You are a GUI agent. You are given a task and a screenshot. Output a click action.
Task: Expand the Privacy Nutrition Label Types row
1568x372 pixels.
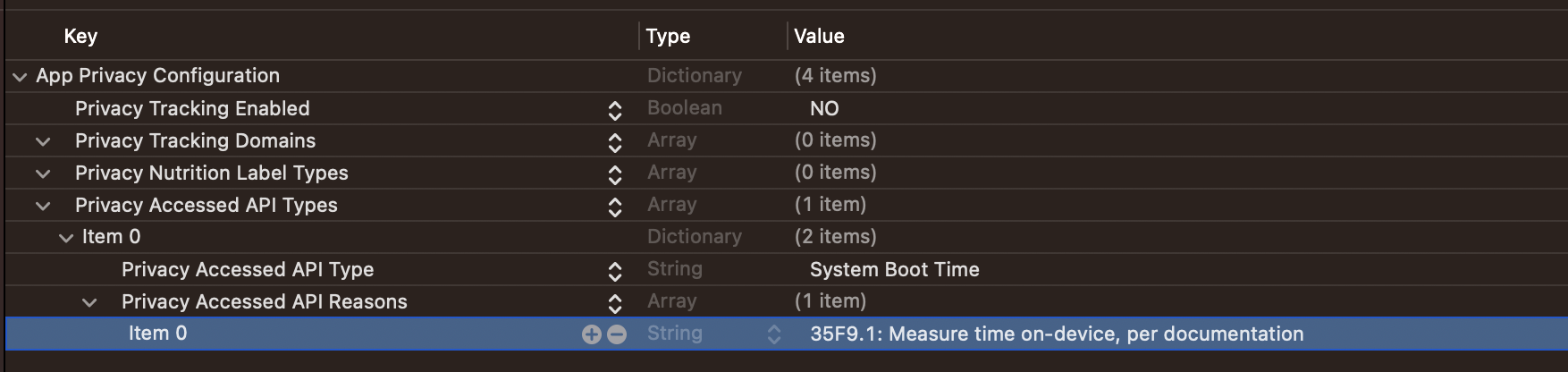coord(43,173)
